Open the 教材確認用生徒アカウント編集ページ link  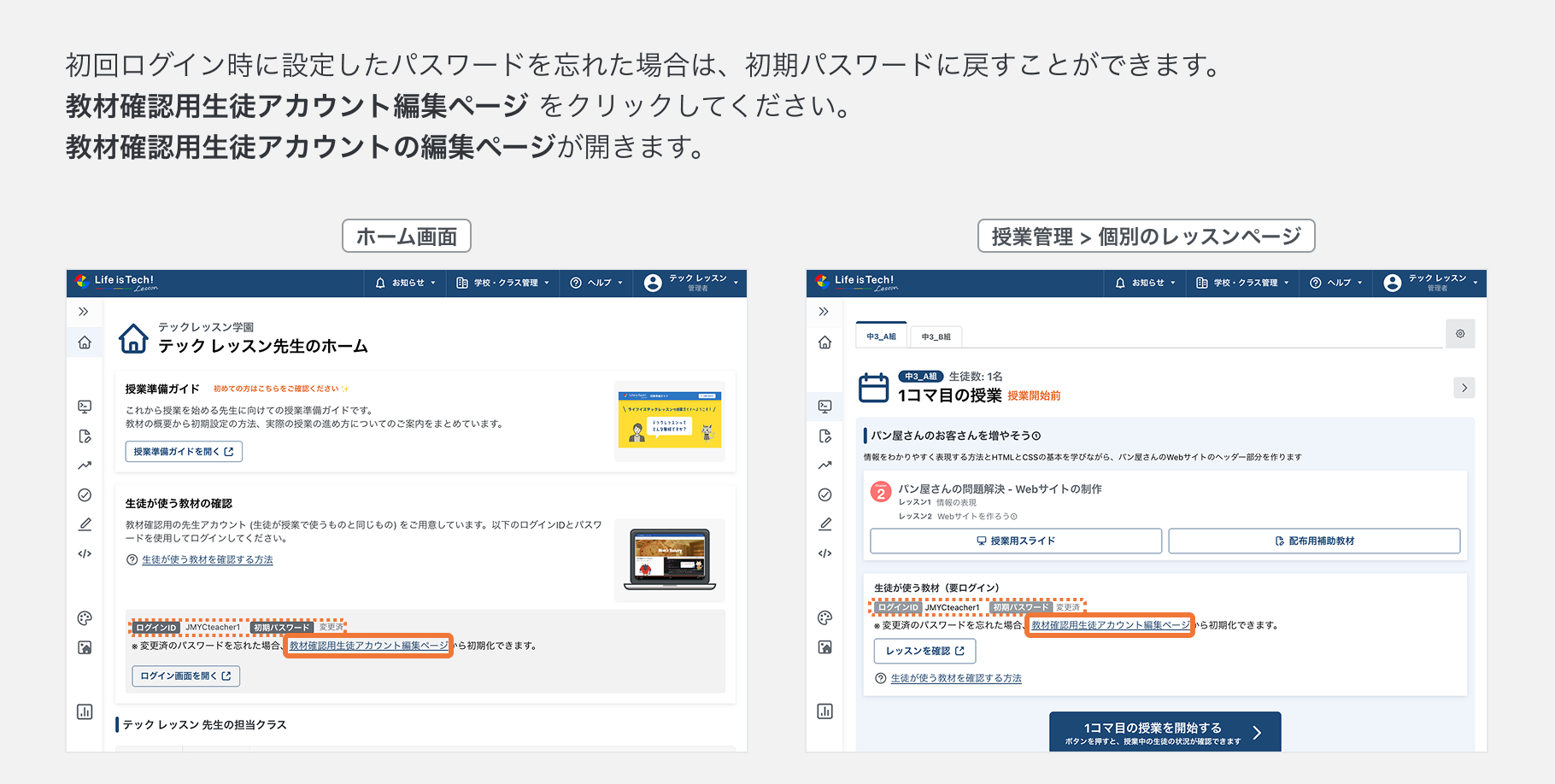(368, 646)
